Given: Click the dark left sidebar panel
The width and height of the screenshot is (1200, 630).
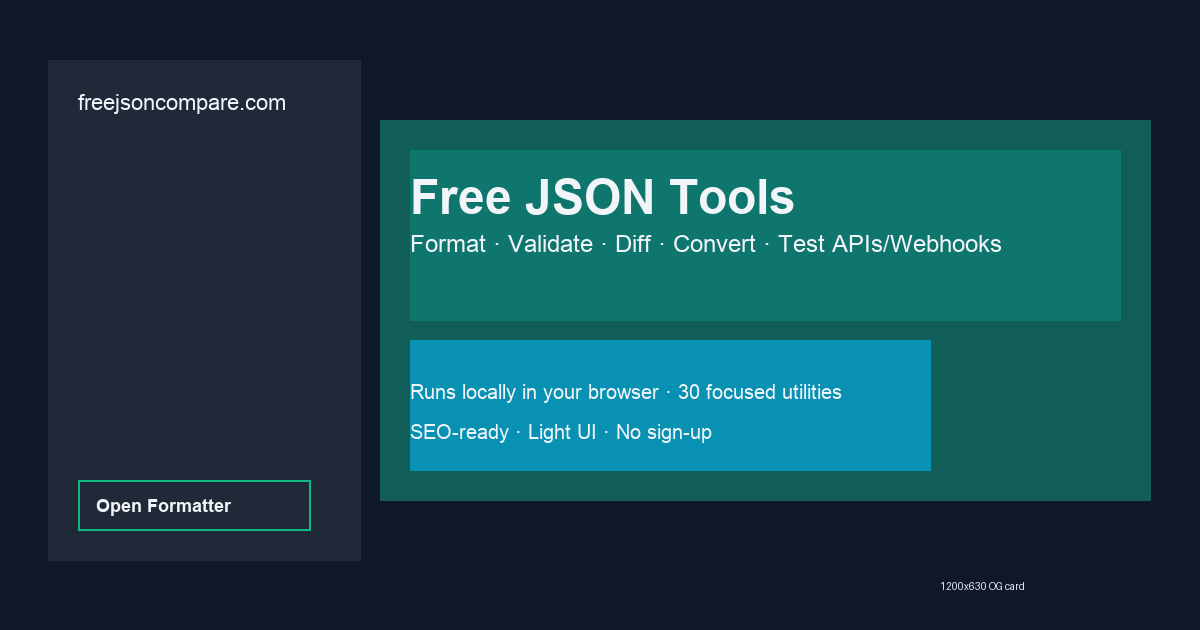Looking at the screenshot, I should [204, 300].
